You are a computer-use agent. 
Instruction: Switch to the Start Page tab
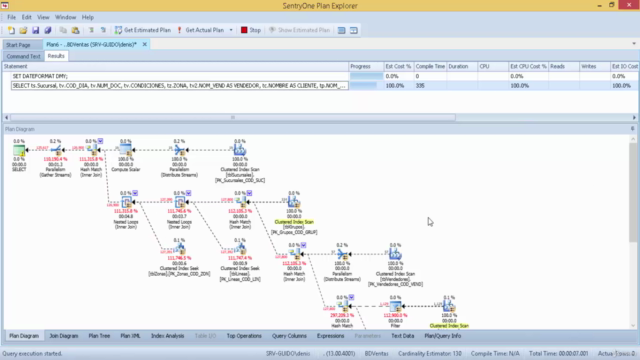[x=18, y=44]
